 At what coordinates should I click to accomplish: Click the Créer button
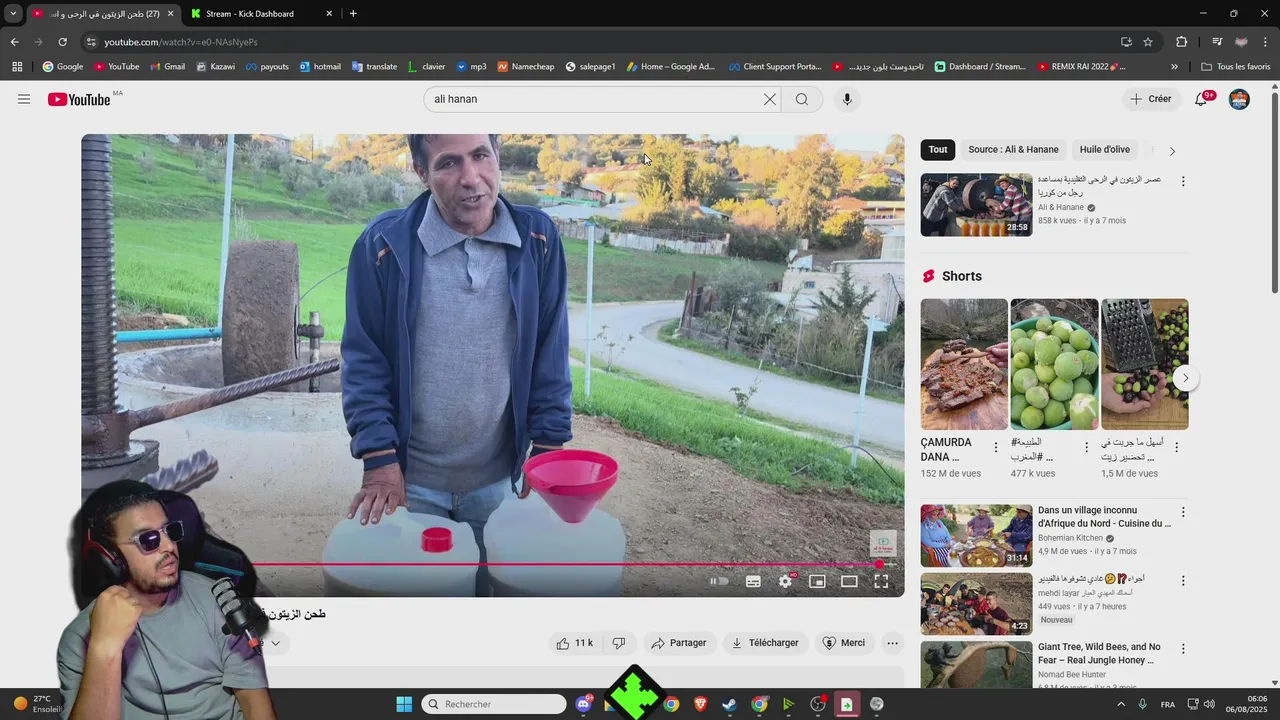pyautogui.click(x=1151, y=99)
